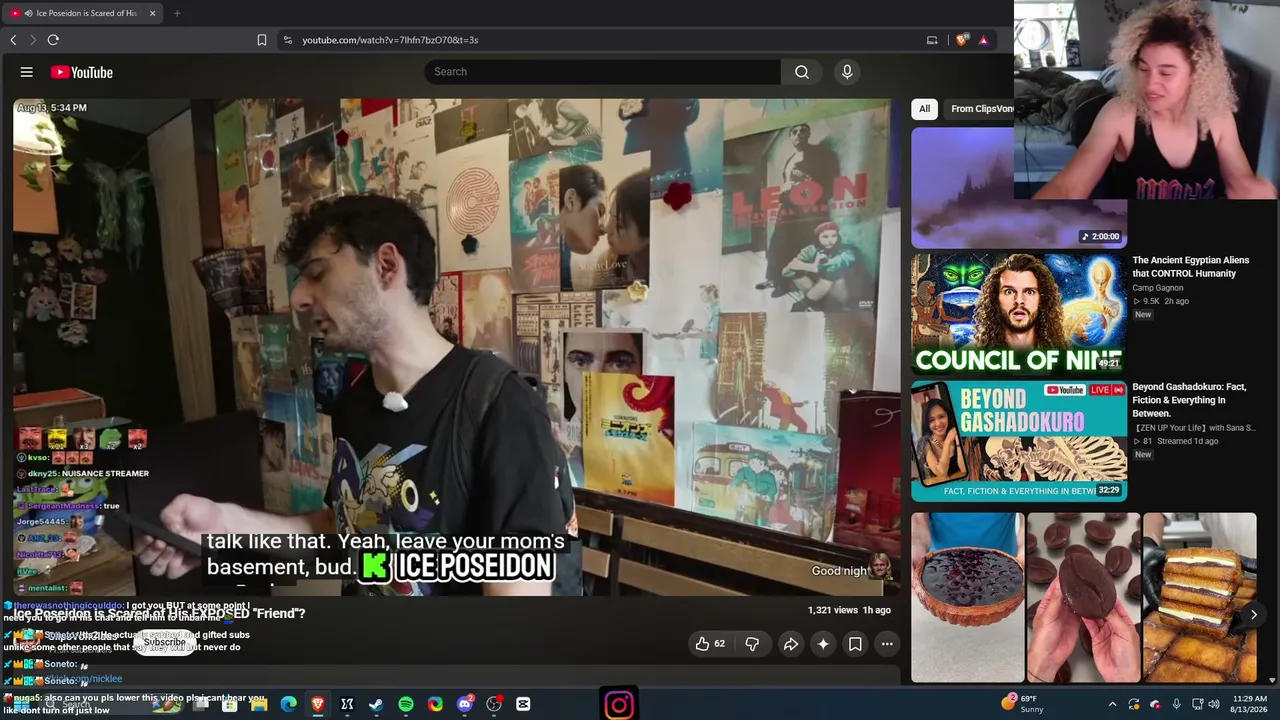
Task: Open the site information icon beside the URL
Action: coord(288,40)
